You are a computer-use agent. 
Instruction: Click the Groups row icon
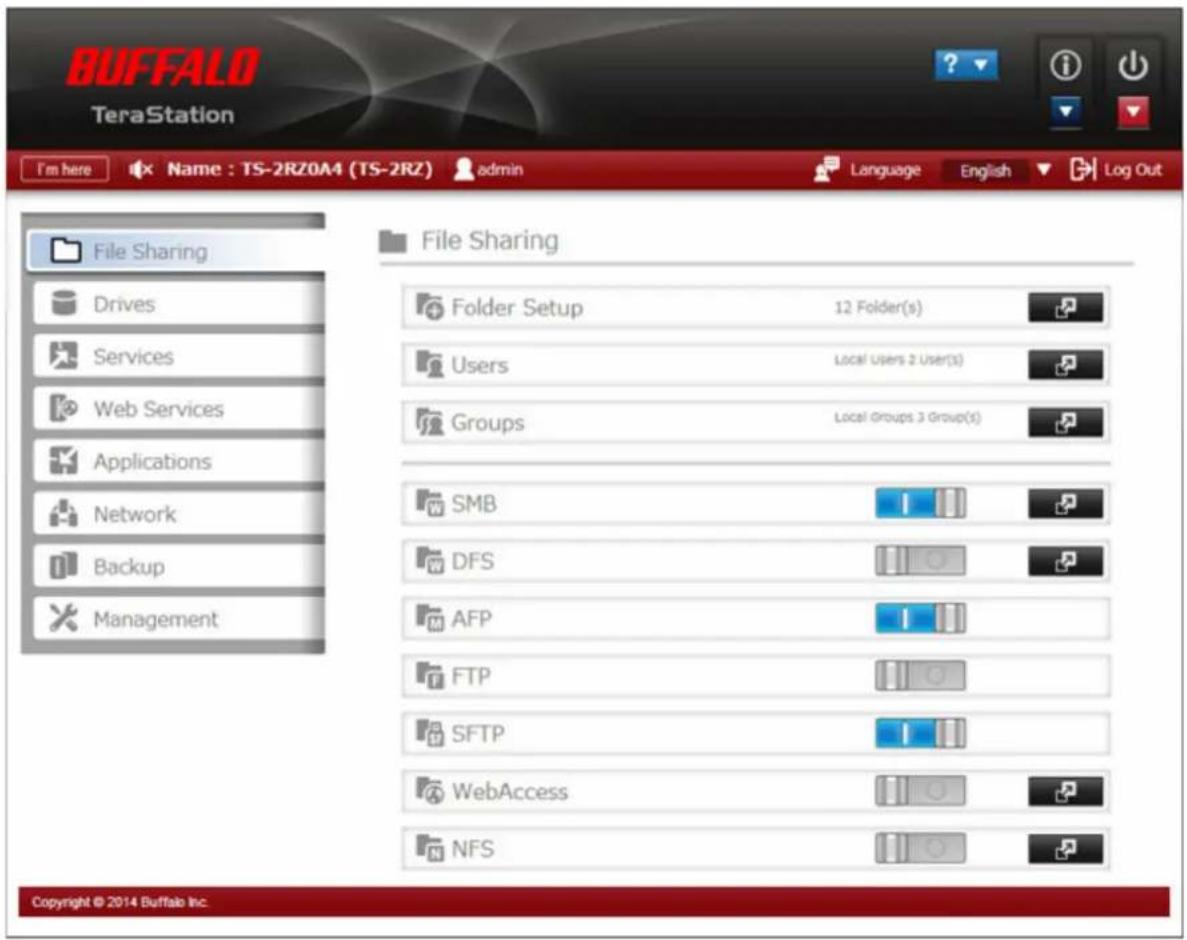click(x=429, y=422)
